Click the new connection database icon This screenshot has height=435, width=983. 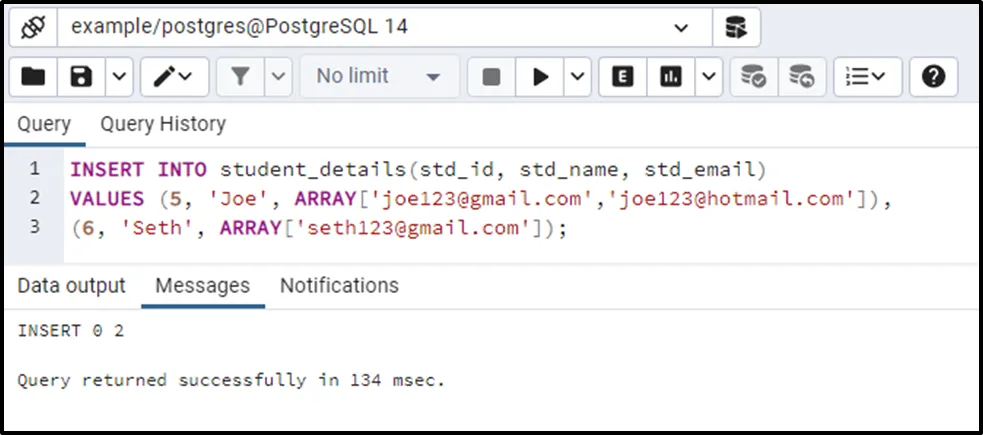coord(736,28)
